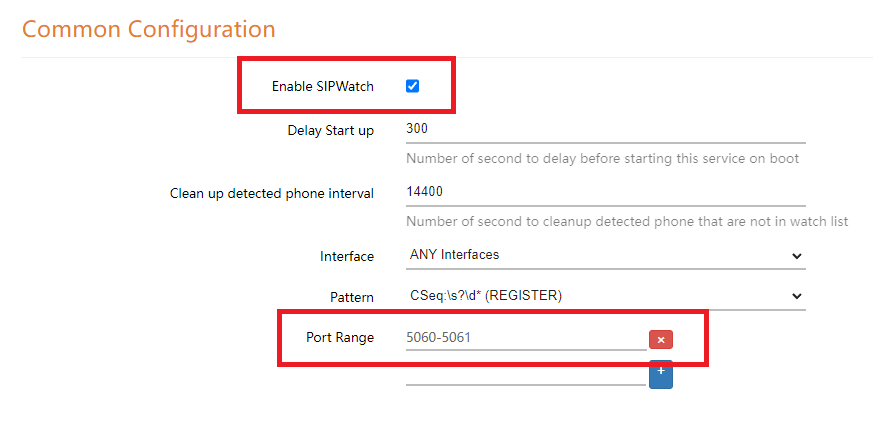This screenshot has height=424, width=873.
Task: Click the Pattern field label
Action: click(351, 297)
